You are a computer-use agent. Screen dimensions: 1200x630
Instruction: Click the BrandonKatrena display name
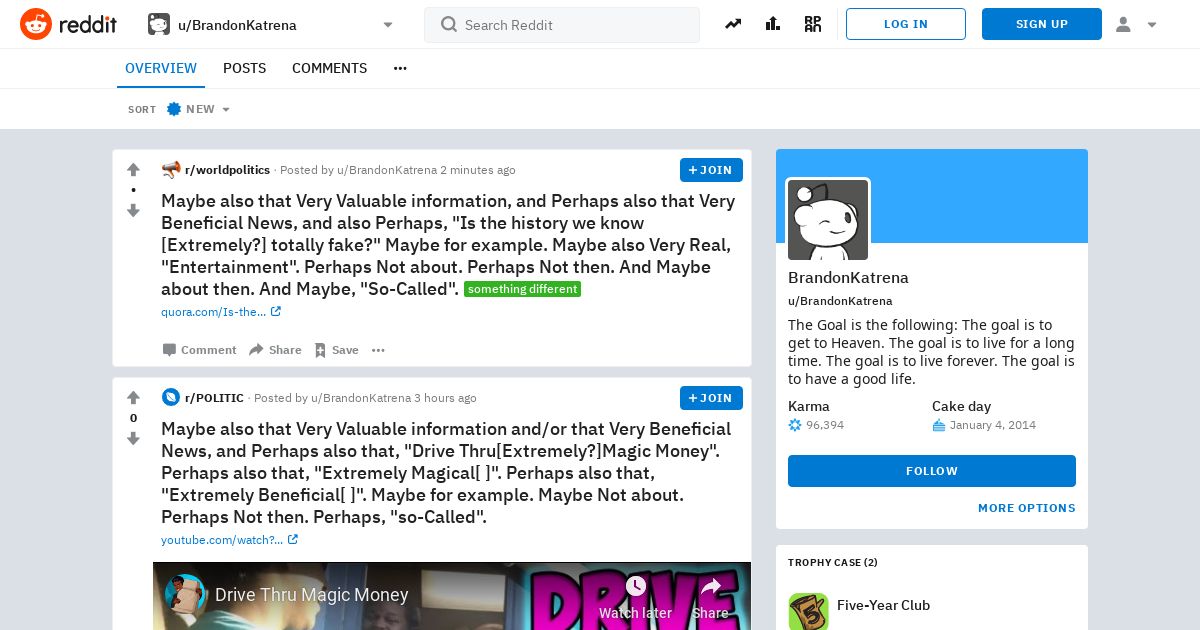848,278
